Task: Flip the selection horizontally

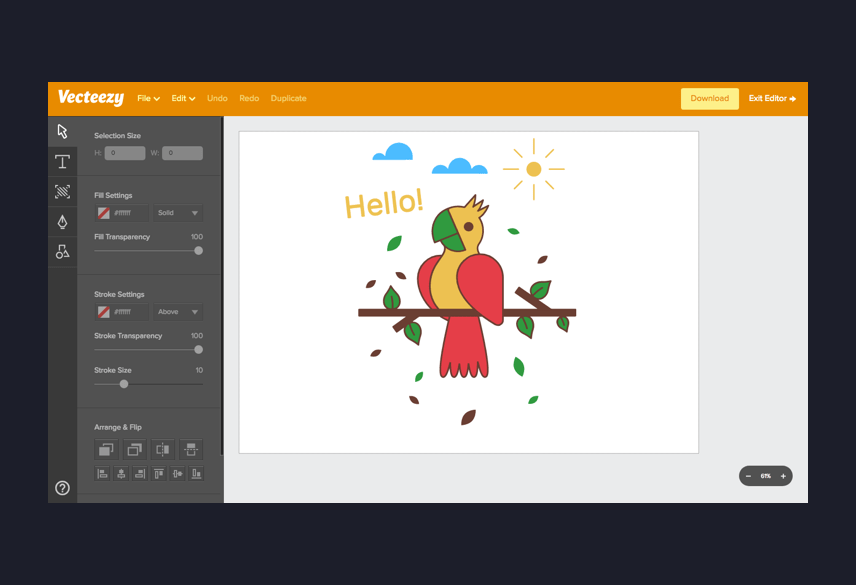Action: pyautogui.click(x=163, y=449)
